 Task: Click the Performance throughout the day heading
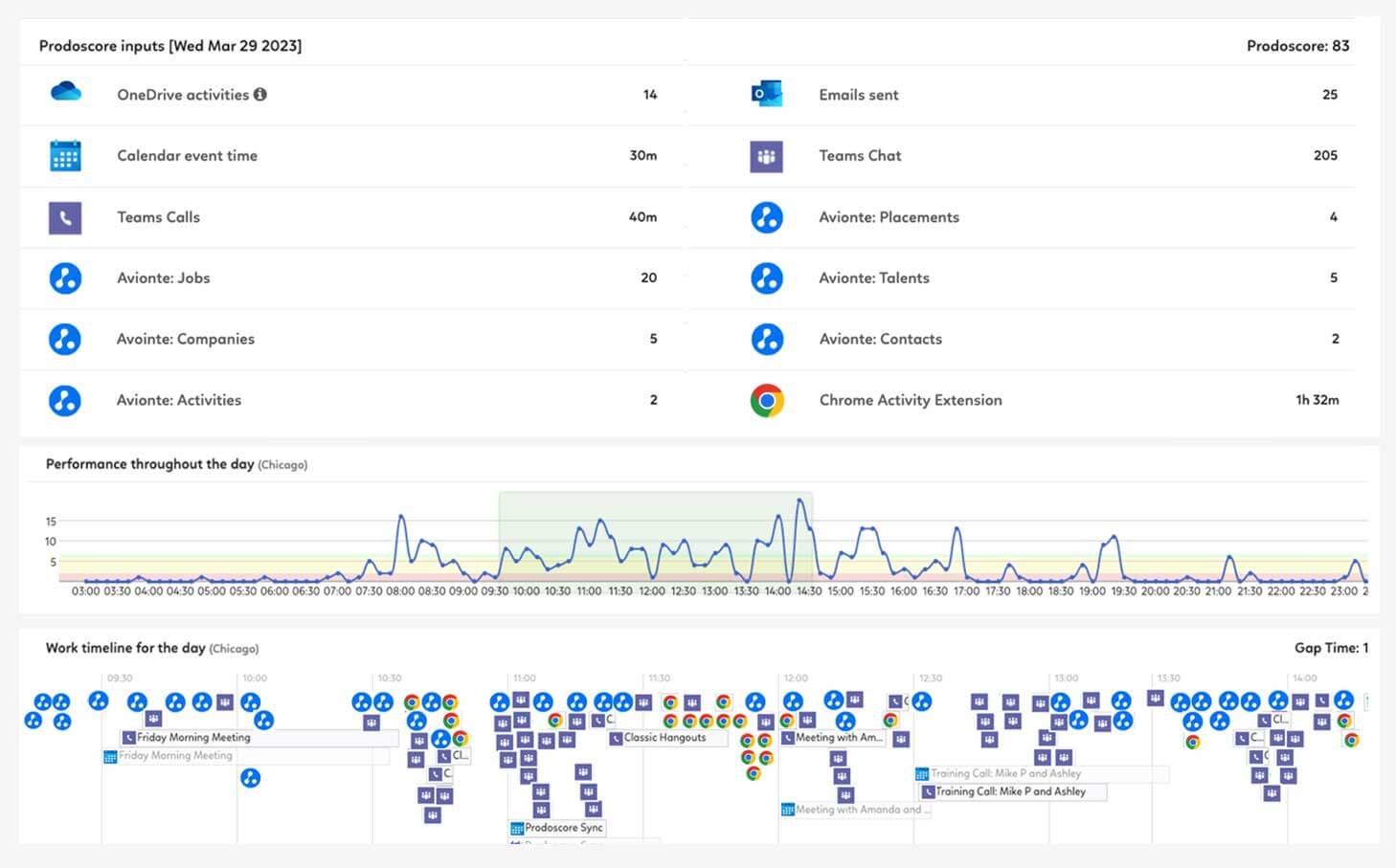(150, 464)
